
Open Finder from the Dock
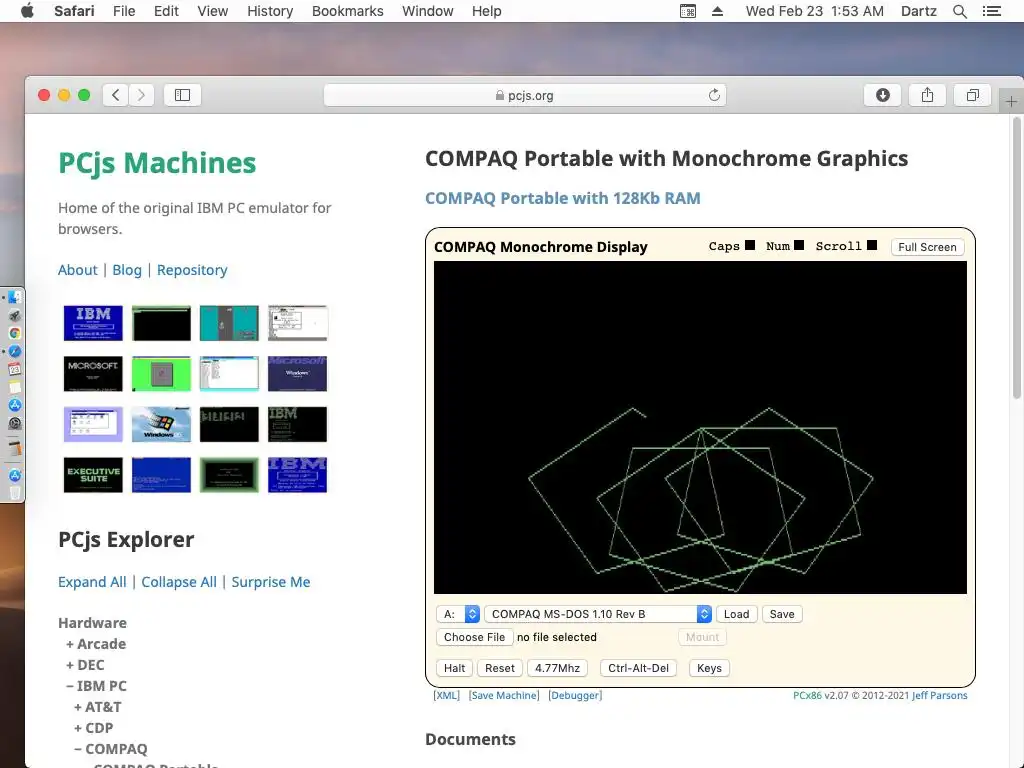(x=14, y=297)
